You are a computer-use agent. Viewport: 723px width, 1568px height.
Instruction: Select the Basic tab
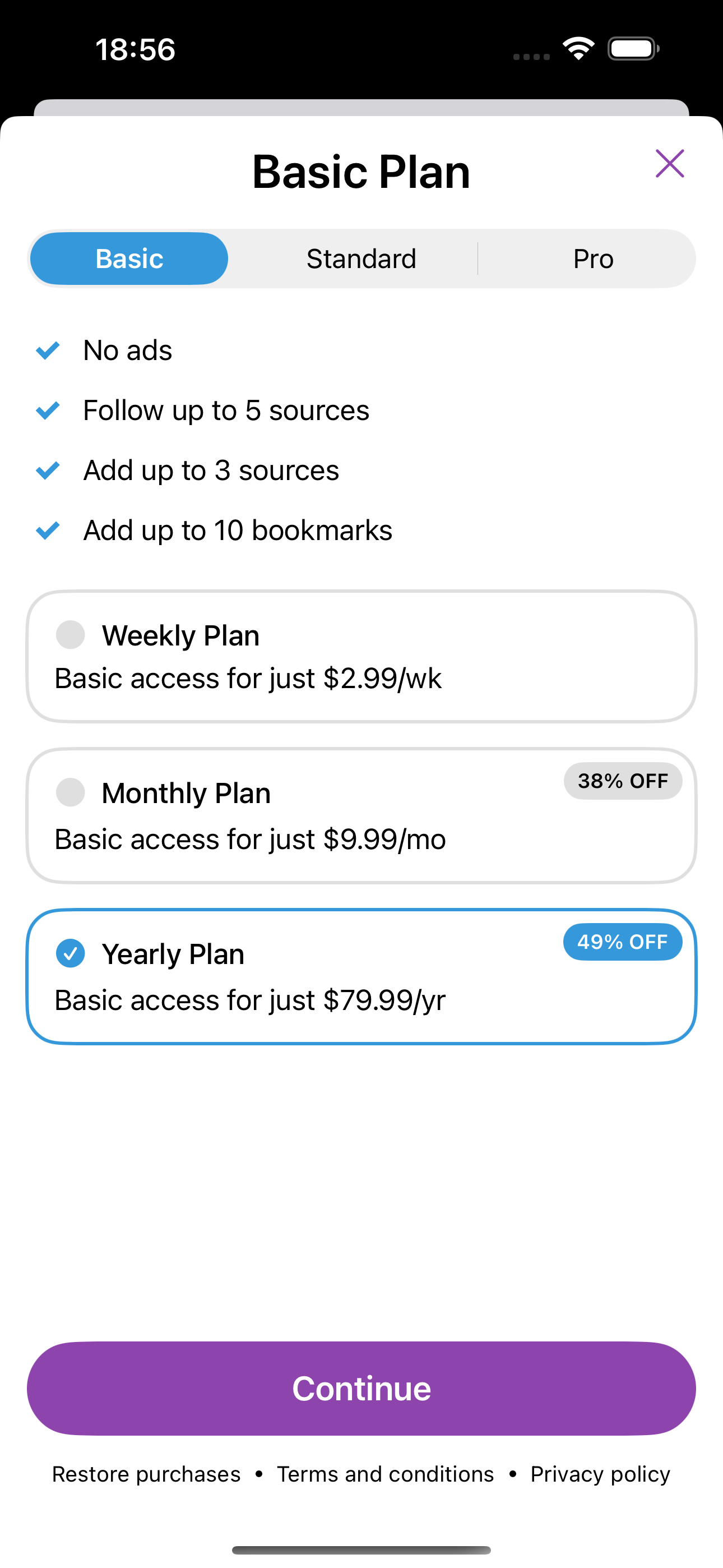(x=129, y=259)
